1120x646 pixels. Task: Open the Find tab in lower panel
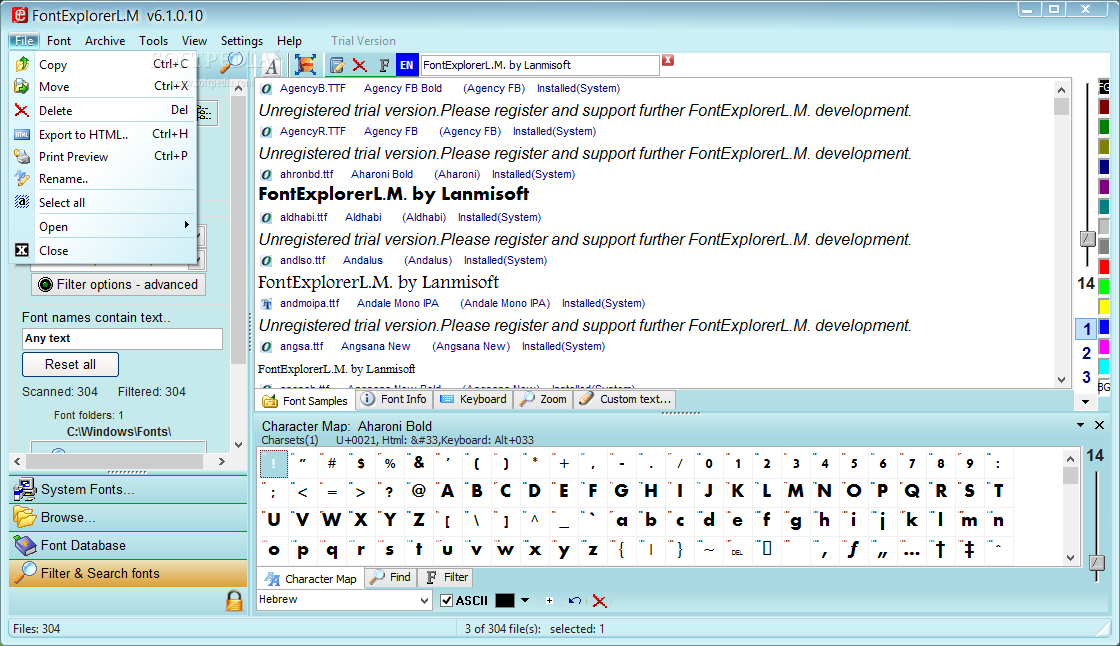pos(391,577)
